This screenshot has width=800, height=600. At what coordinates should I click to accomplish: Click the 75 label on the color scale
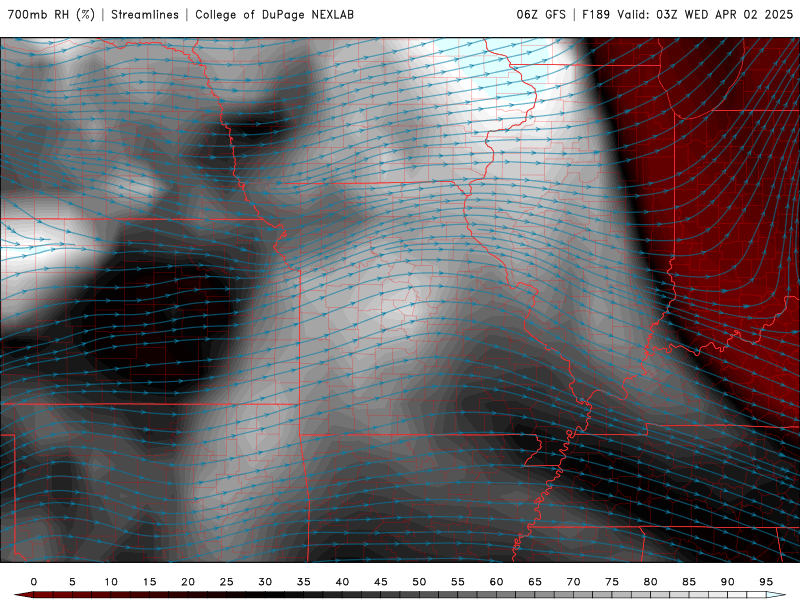tap(612, 582)
